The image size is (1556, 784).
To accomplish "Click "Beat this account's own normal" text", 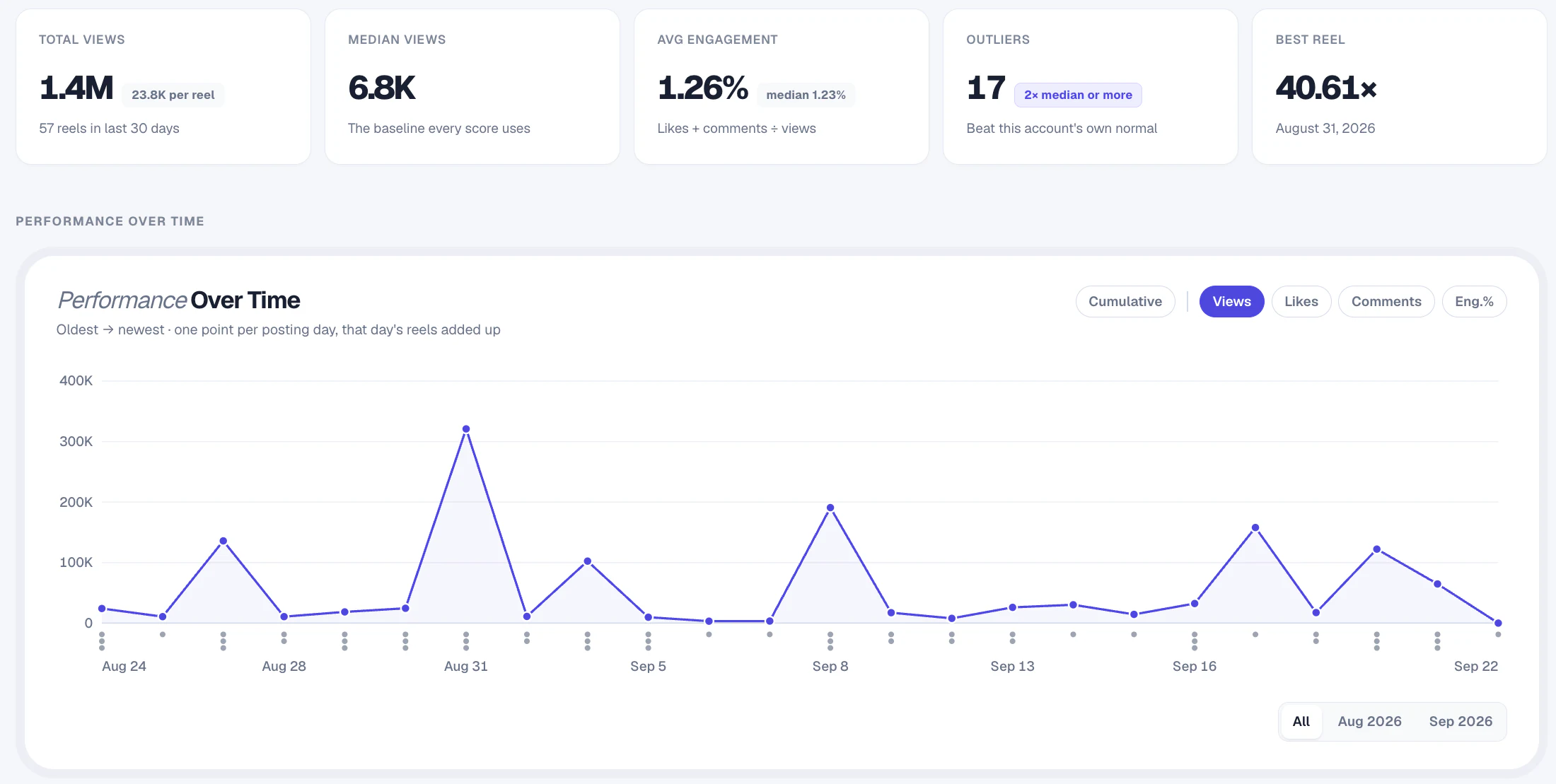I will click(1062, 128).
